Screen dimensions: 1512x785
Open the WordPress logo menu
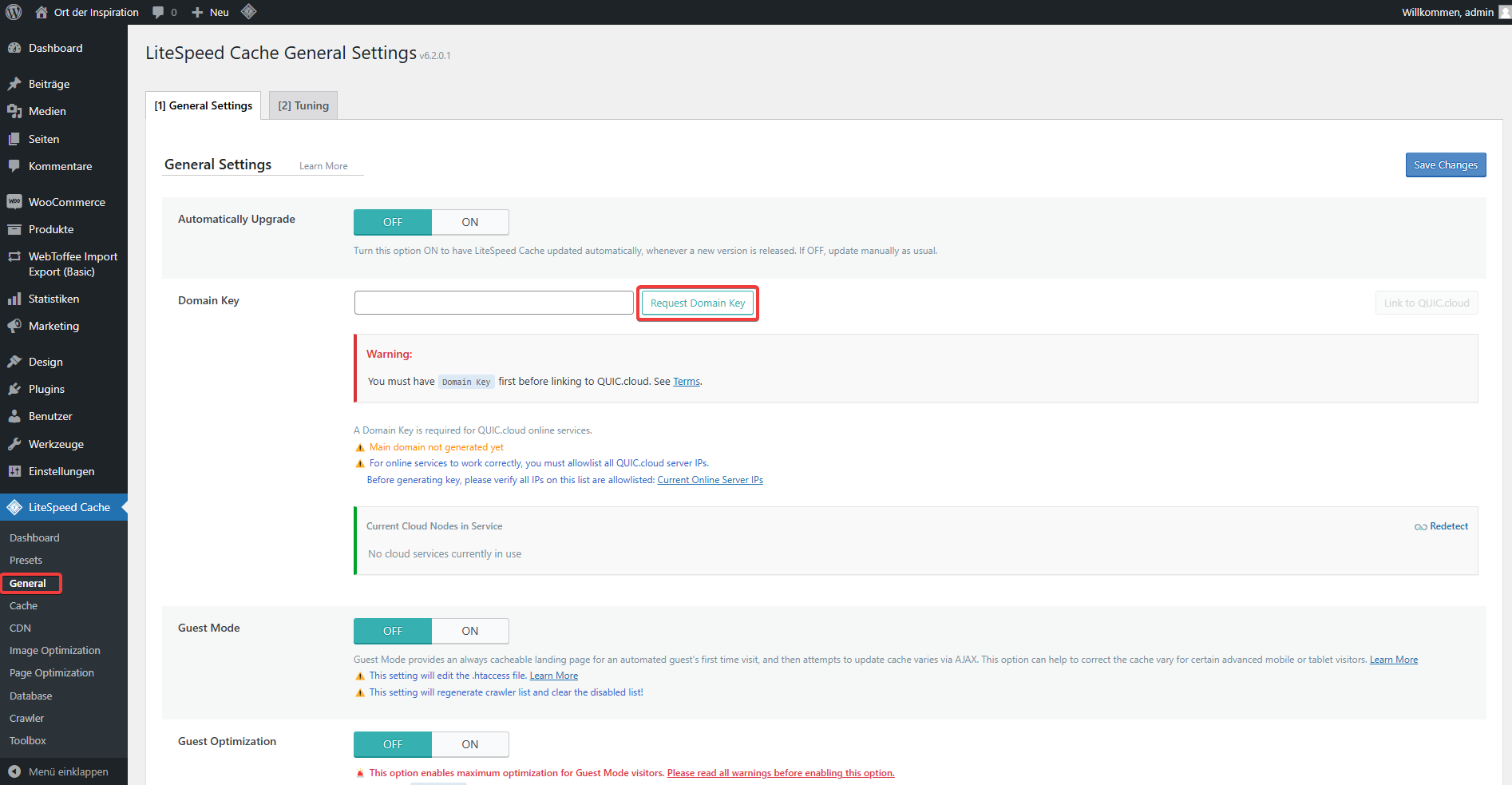(x=14, y=12)
